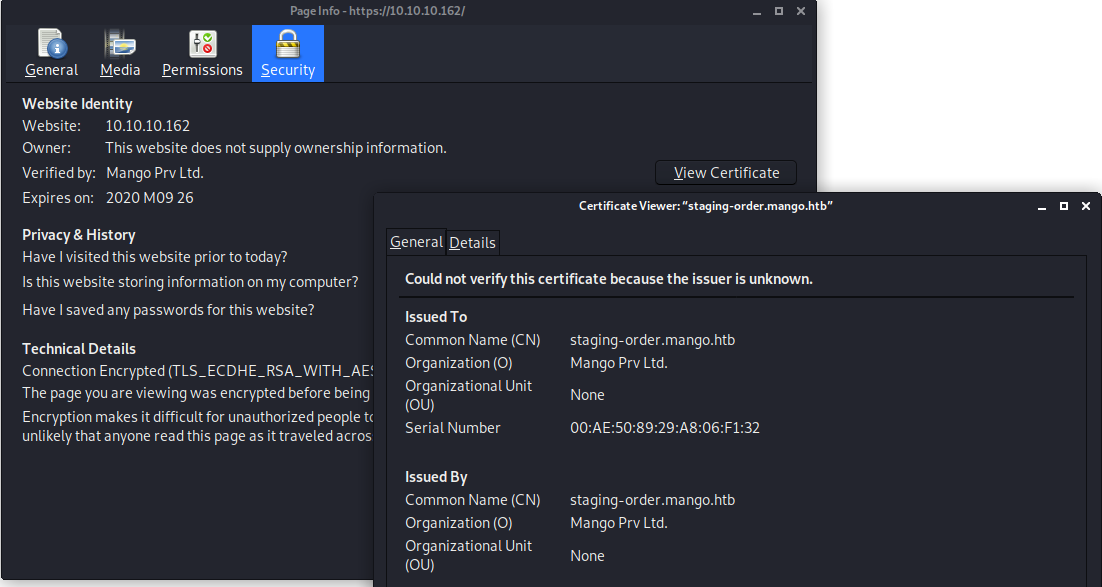Click the Issued By OU value None
Screen dimensions: 1102x587
[587, 556]
